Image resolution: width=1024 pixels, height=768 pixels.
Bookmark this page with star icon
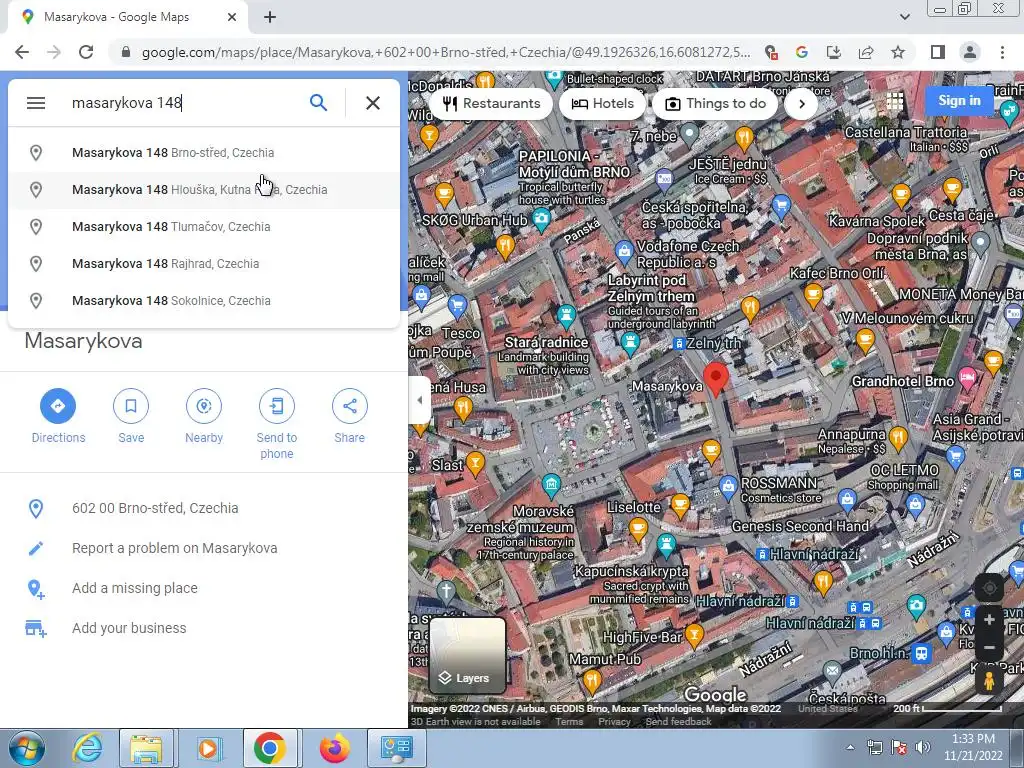point(898,52)
